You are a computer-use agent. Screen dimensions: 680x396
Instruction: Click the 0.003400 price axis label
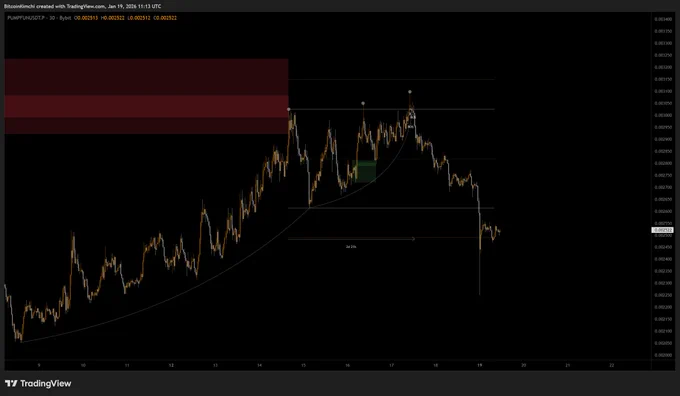coord(663,19)
